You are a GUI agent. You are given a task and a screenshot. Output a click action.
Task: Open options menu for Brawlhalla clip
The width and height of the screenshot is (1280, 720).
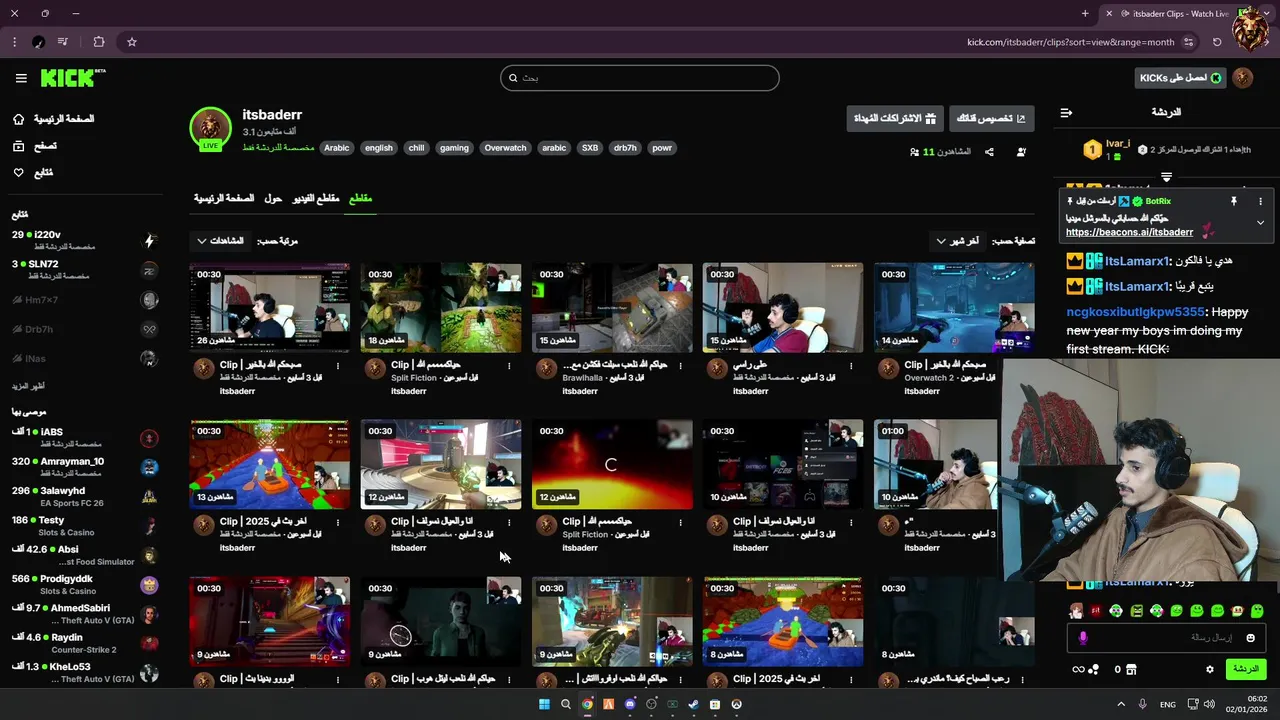click(x=680, y=366)
